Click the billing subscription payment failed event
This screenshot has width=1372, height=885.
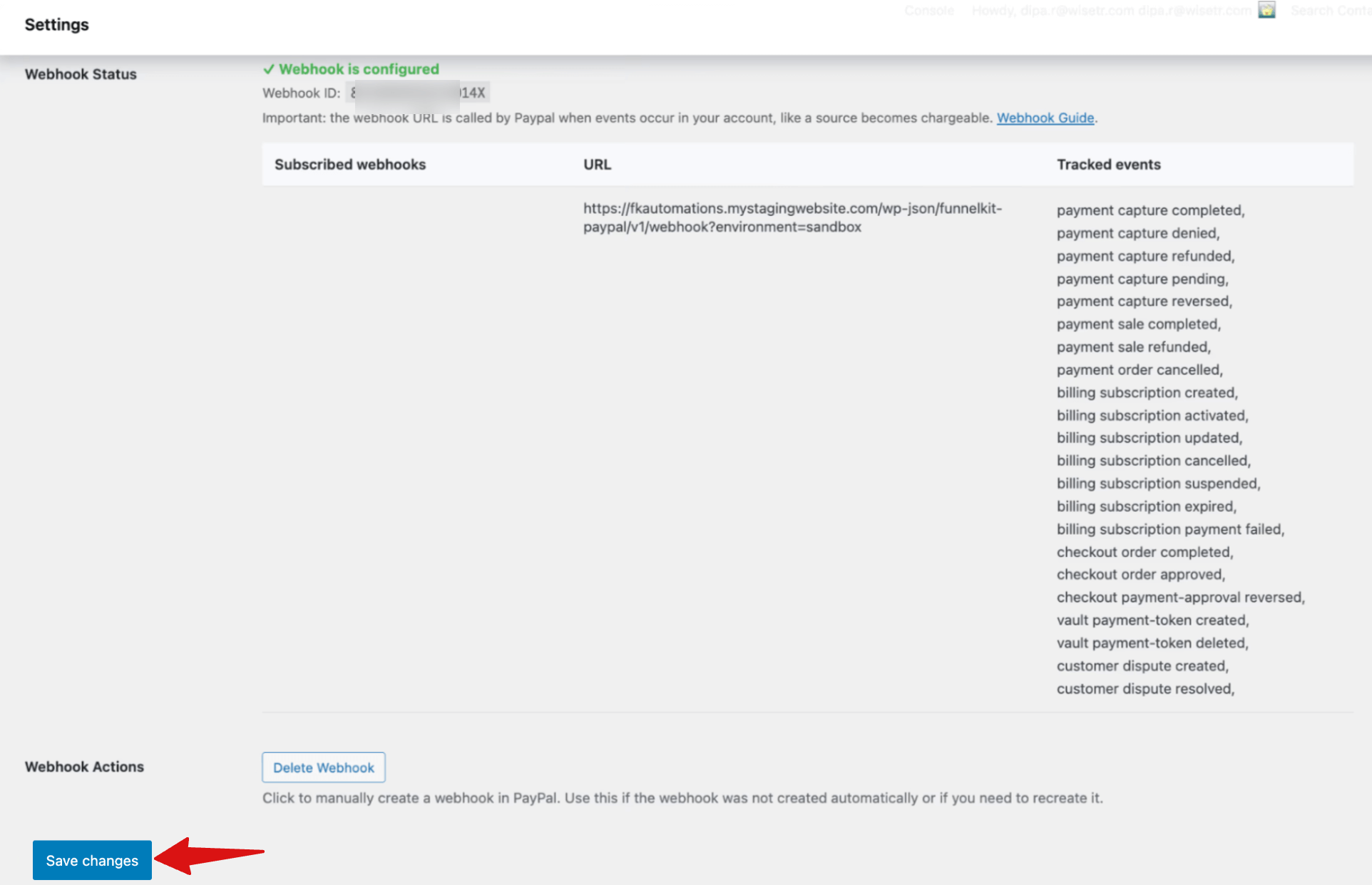[x=1169, y=529]
